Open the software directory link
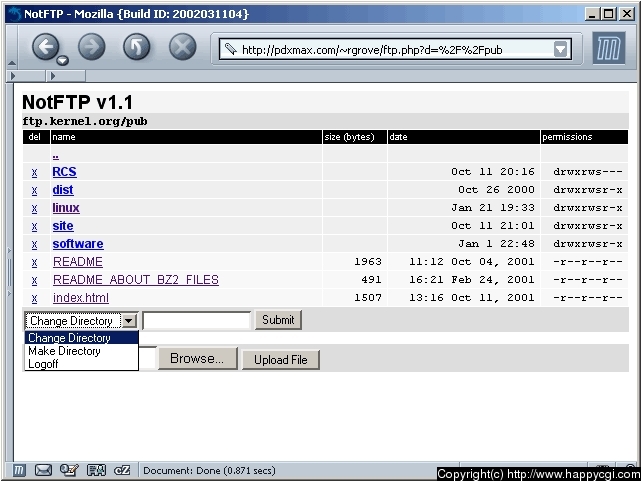Viewport: 641px width, 481px height. [78, 244]
